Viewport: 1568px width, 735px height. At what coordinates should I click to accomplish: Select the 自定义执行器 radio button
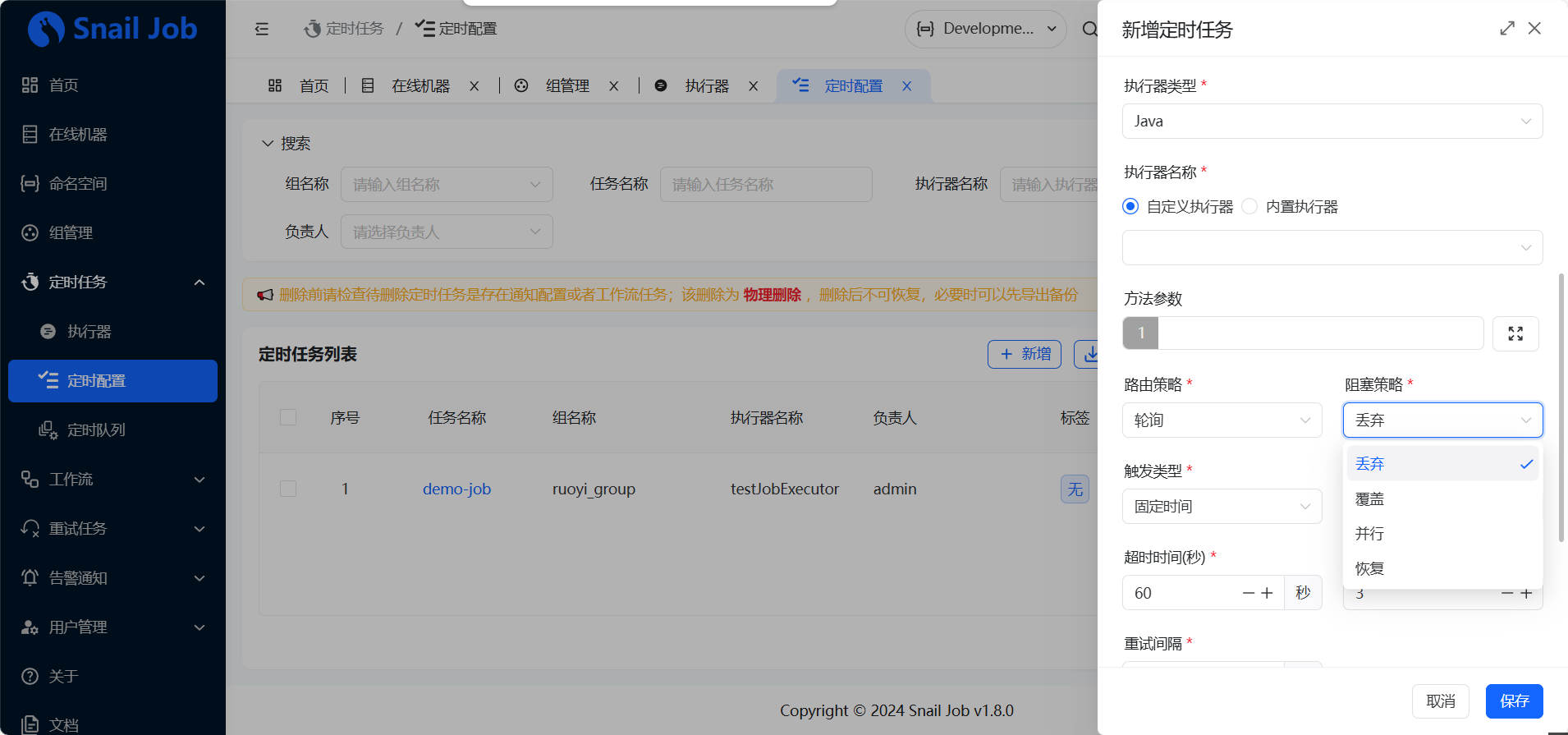pos(1130,207)
